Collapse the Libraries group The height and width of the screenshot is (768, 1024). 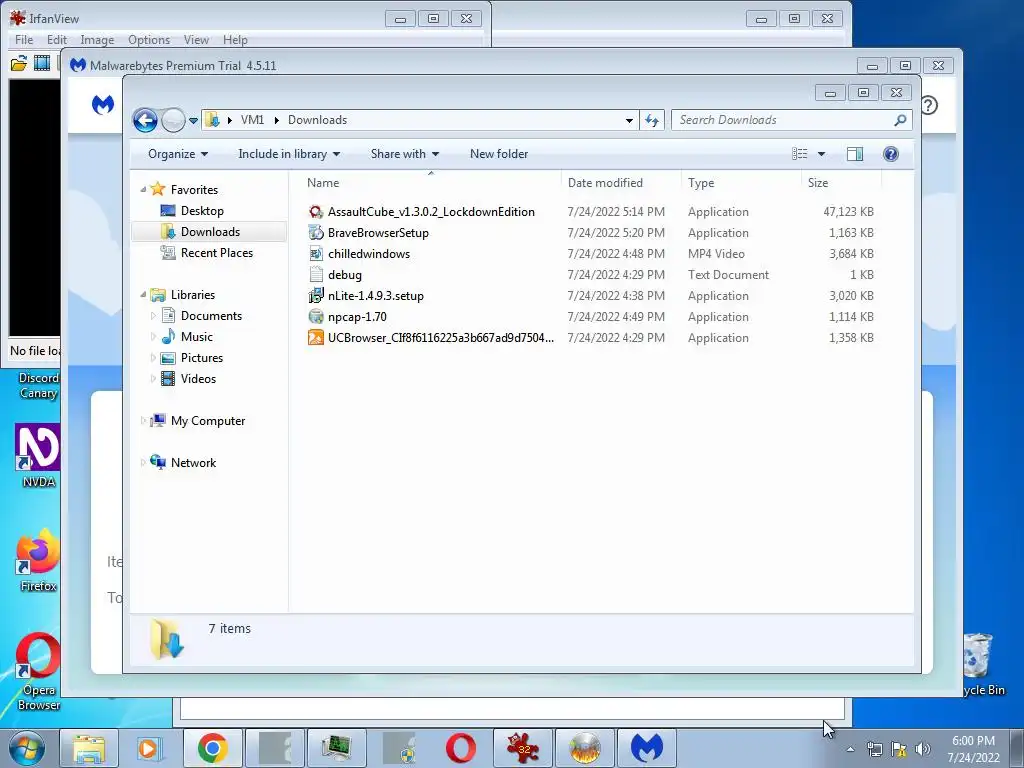coord(143,295)
